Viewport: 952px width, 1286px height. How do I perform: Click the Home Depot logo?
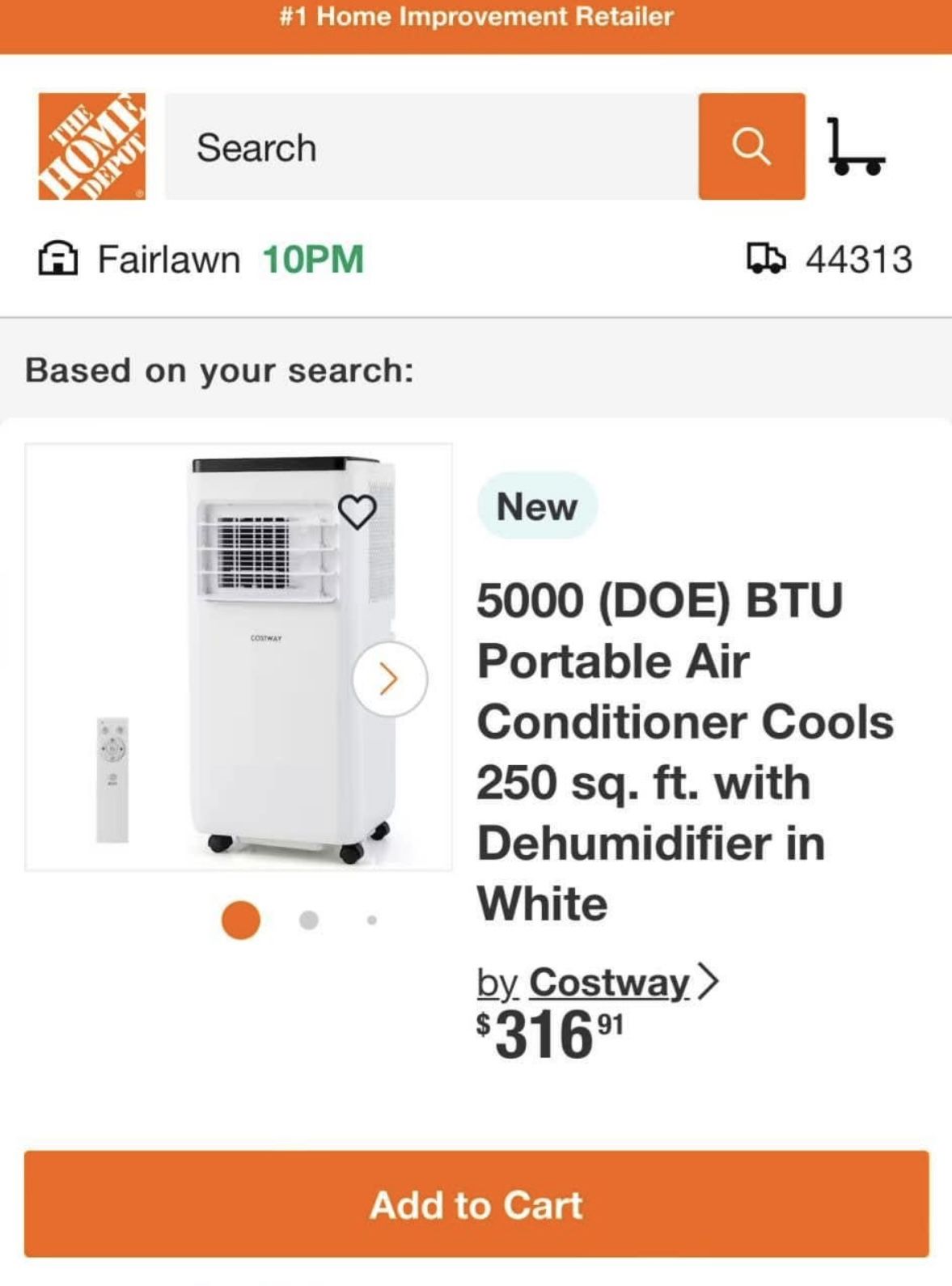coord(92,146)
